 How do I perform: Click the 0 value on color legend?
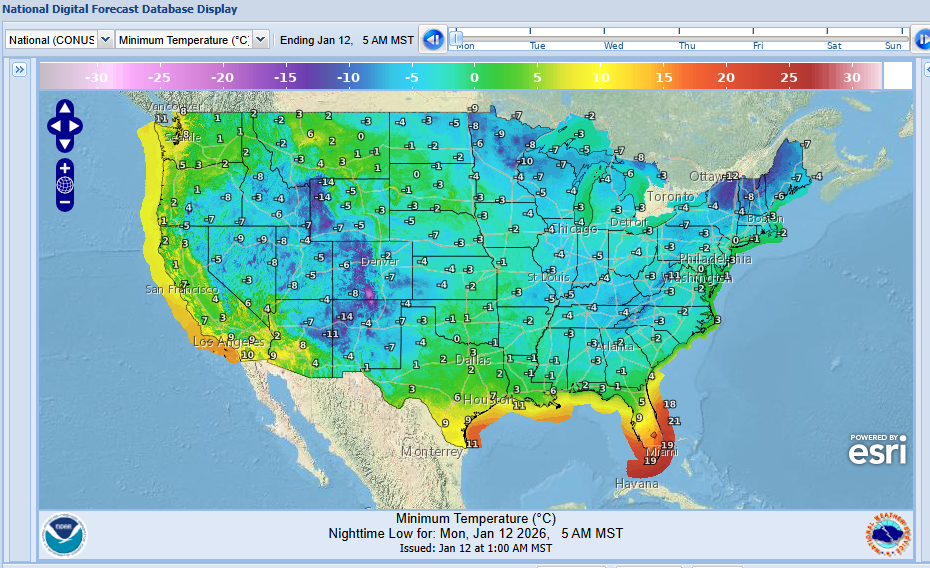474,77
